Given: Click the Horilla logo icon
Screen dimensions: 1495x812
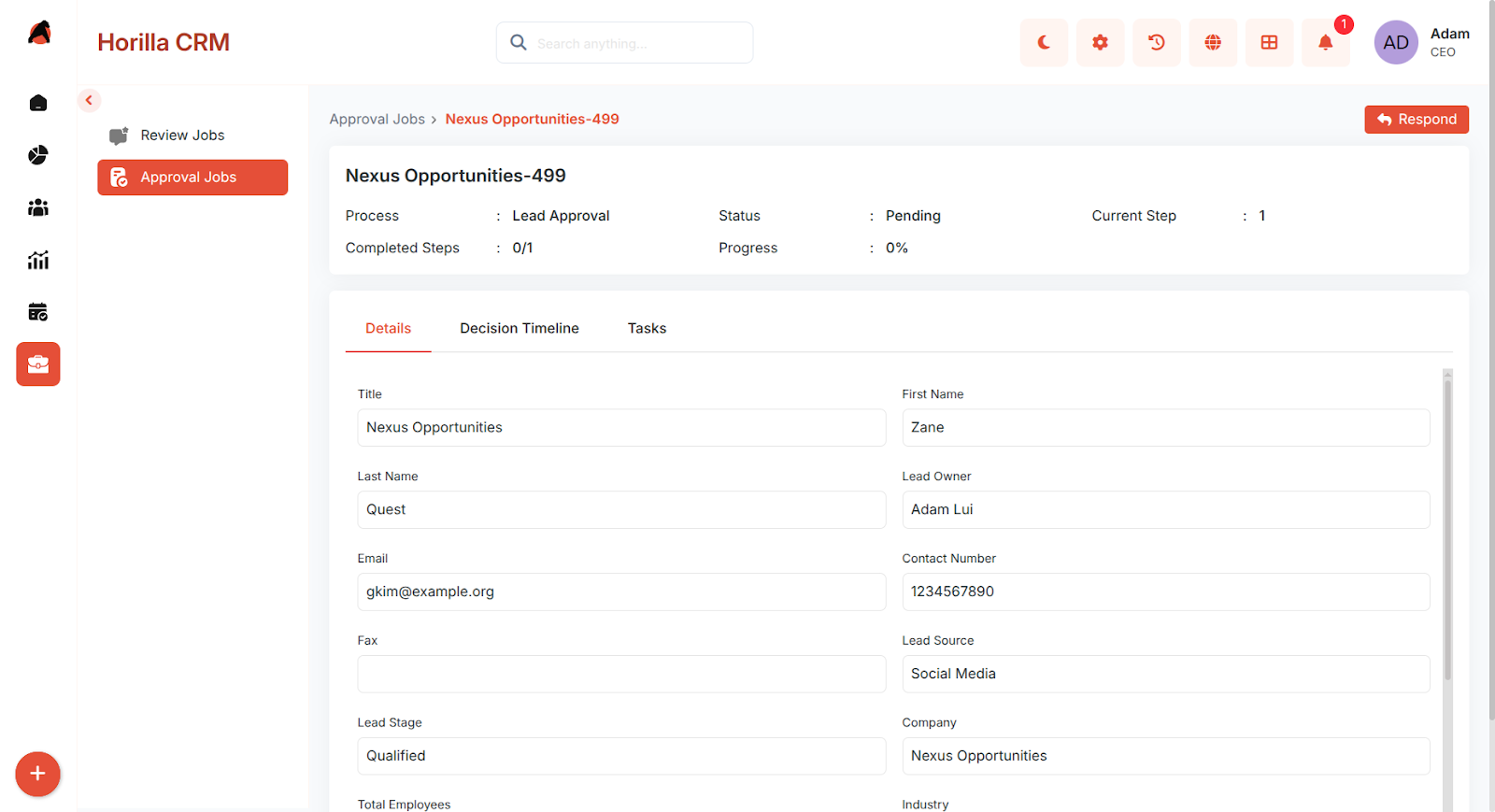Looking at the screenshot, I should coord(39,33).
